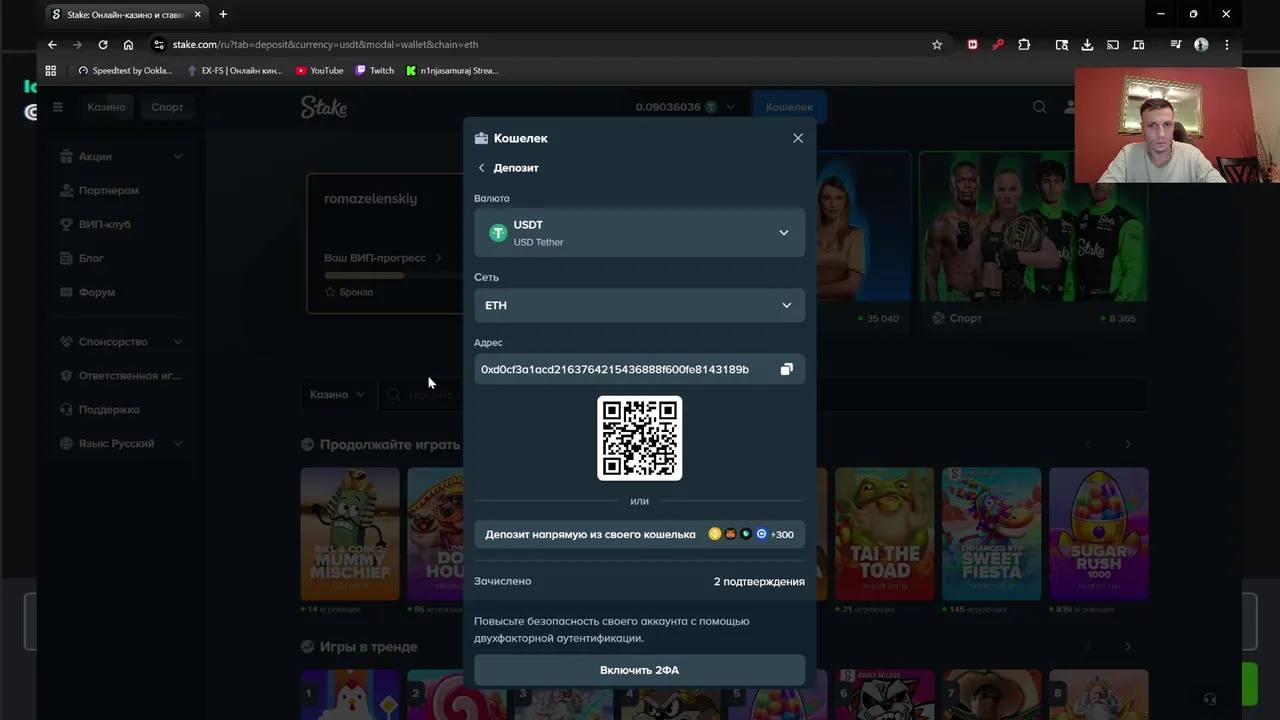Screen dimensions: 1280x720
Task: Open media controls icon in toolbar
Action: pyautogui.click(x=1176, y=45)
